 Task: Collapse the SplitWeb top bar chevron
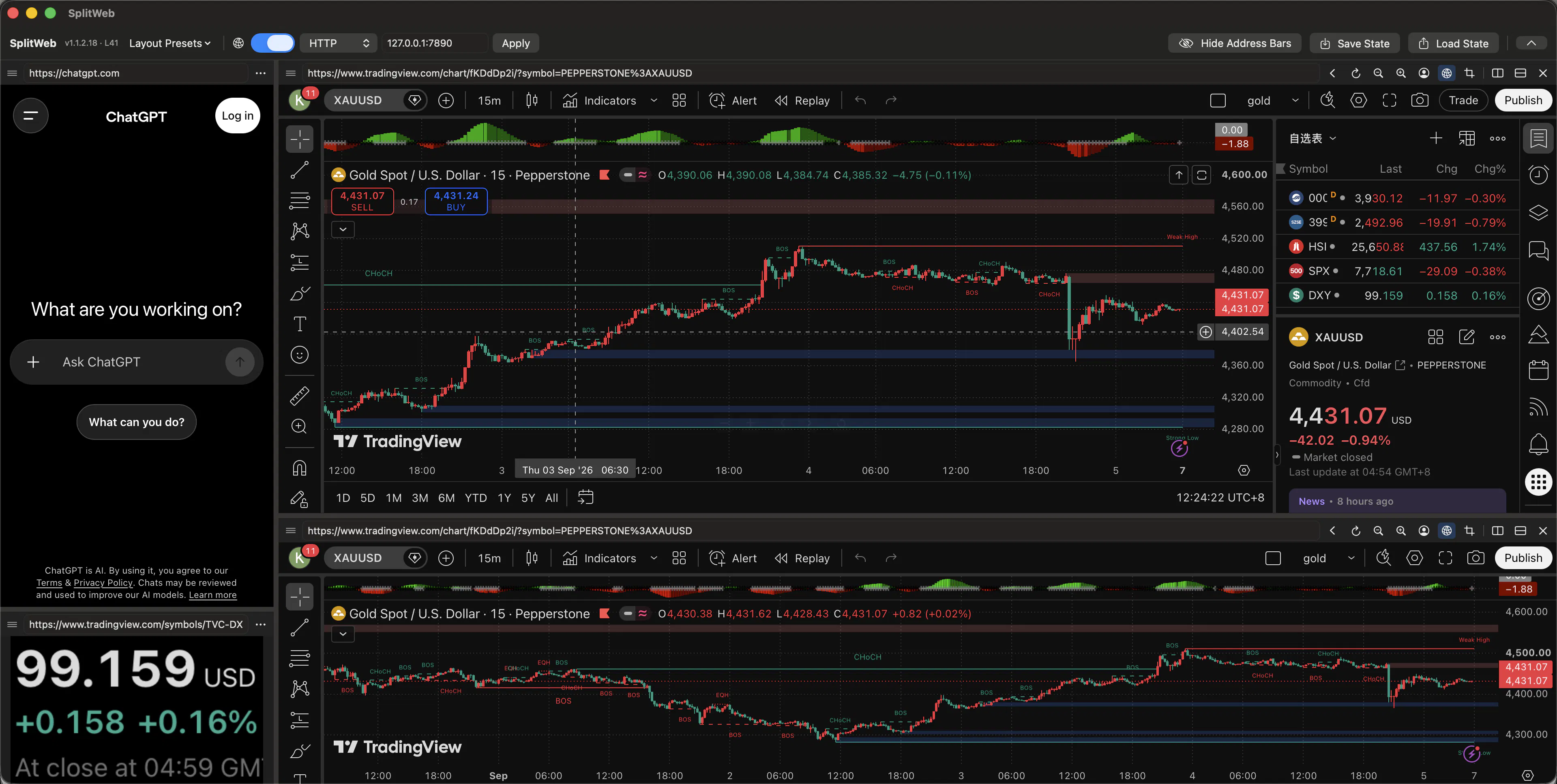[1531, 43]
